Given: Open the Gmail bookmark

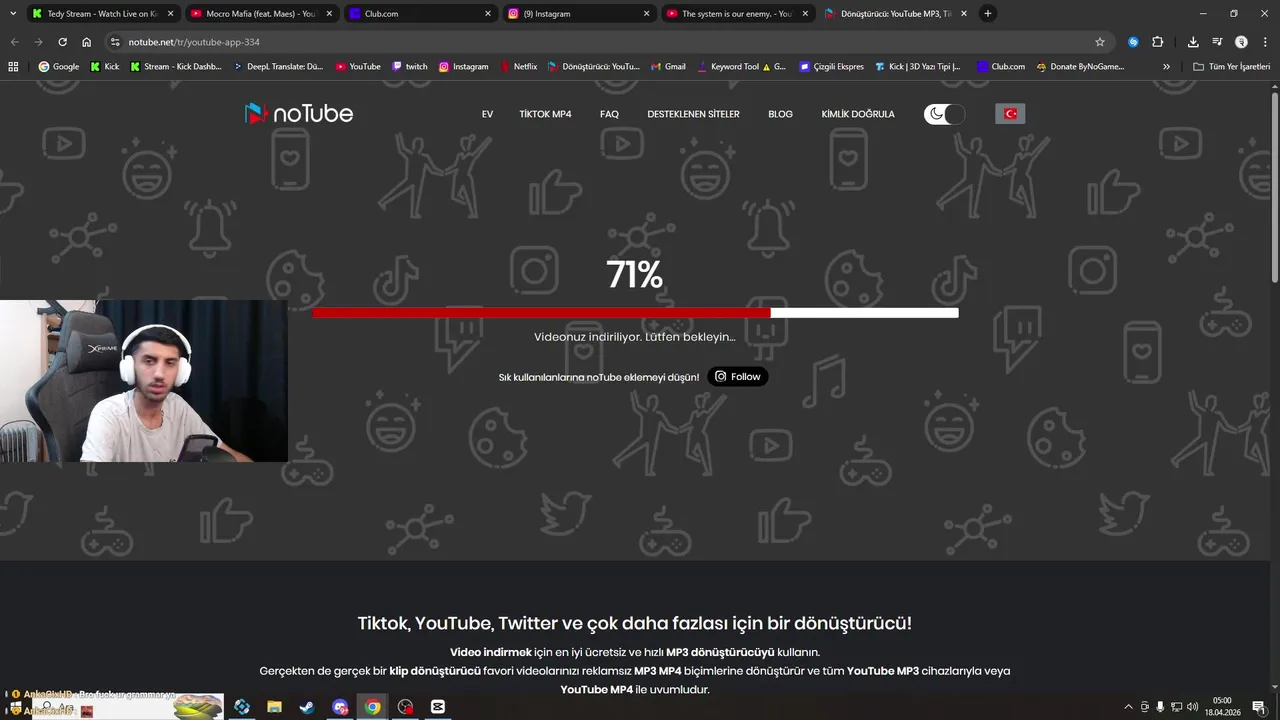Looking at the screenshot, I should point(668,67).
